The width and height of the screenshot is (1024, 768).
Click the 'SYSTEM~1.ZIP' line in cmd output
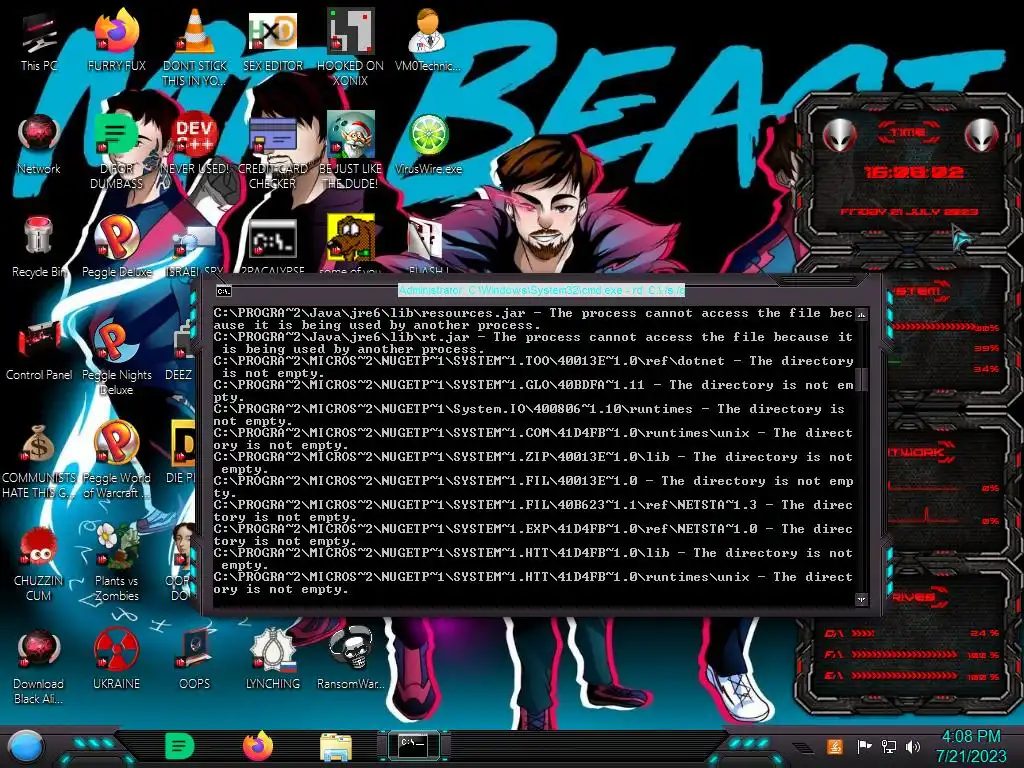coord(533,462)
